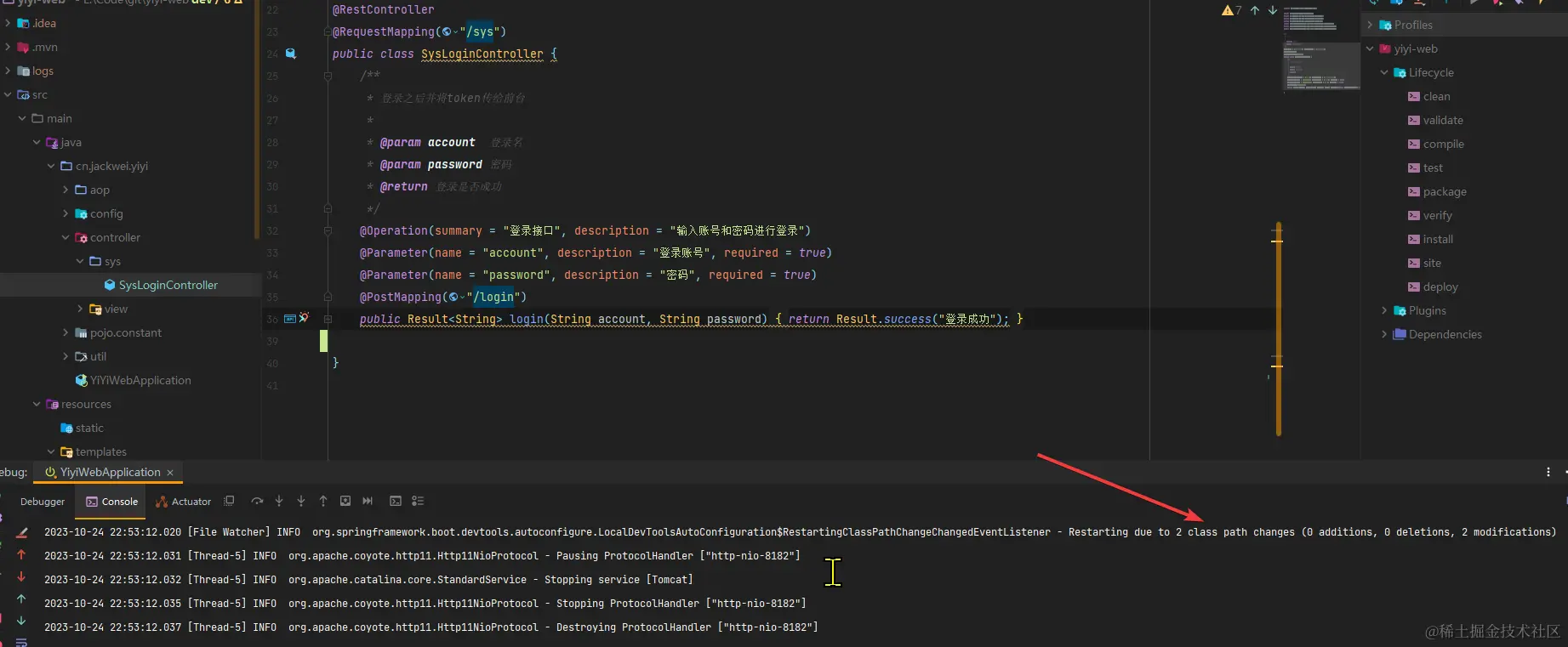Select the util package in project tree

click(x=90, y=356)
